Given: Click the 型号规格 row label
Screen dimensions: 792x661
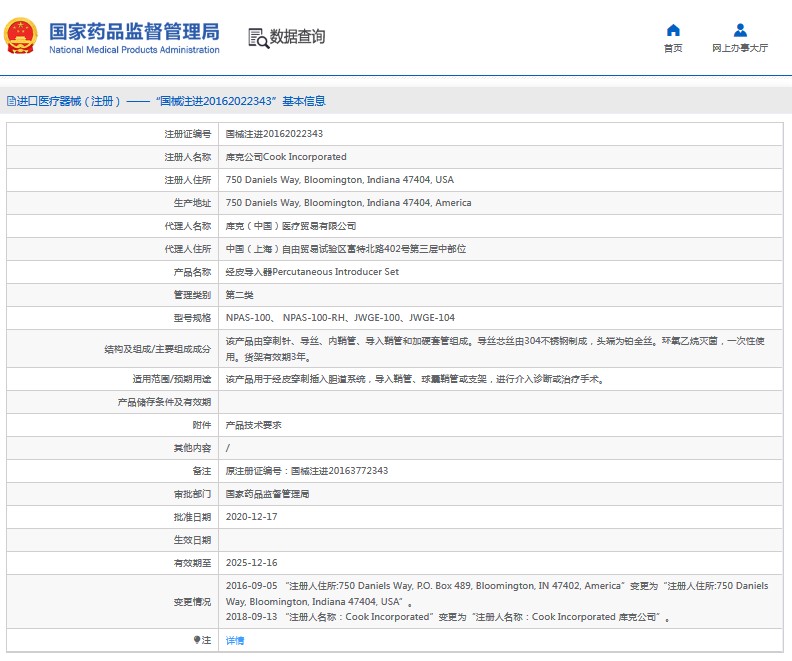Looking at the screenshot, I should (x=192, y=318).
